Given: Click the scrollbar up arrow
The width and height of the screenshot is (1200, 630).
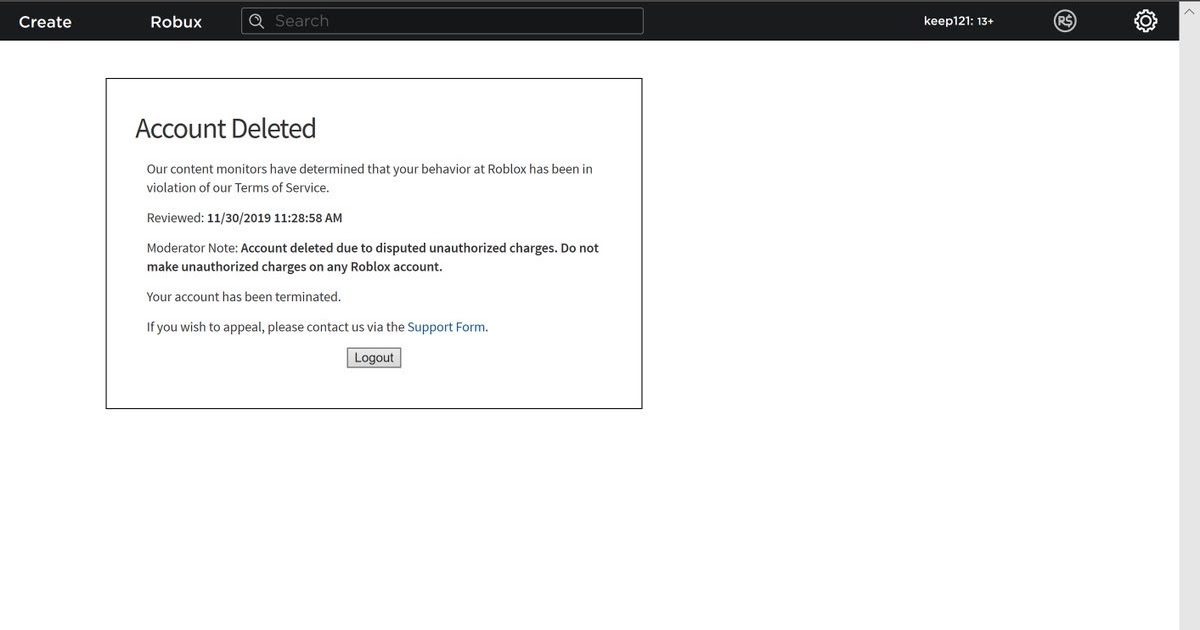Looking at the screenshot, I should (x=1190, y=10).
